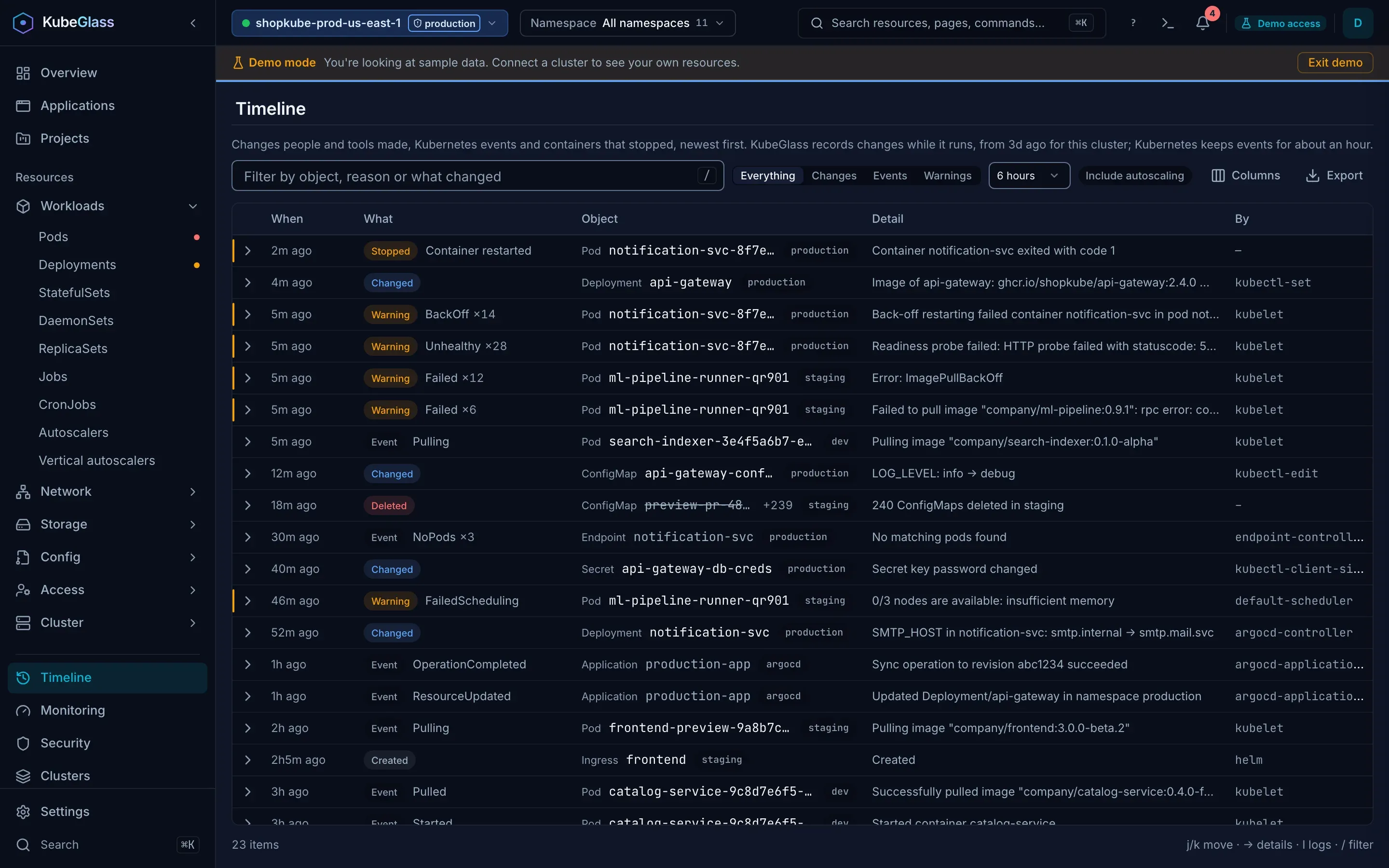Switch to the Events tab
Image resolution: width=1389 pixels, height=868 pixels.
click(890, 176)
